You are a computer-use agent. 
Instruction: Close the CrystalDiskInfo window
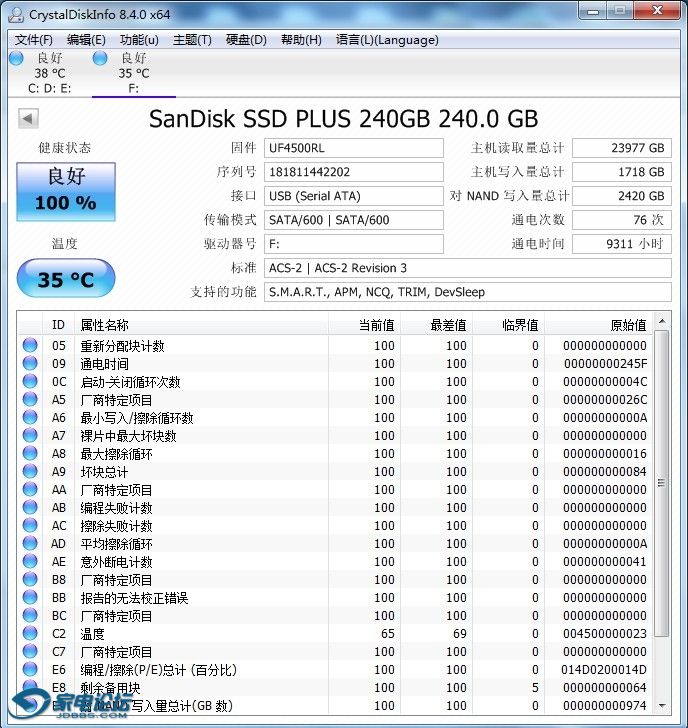click(657, 10)
